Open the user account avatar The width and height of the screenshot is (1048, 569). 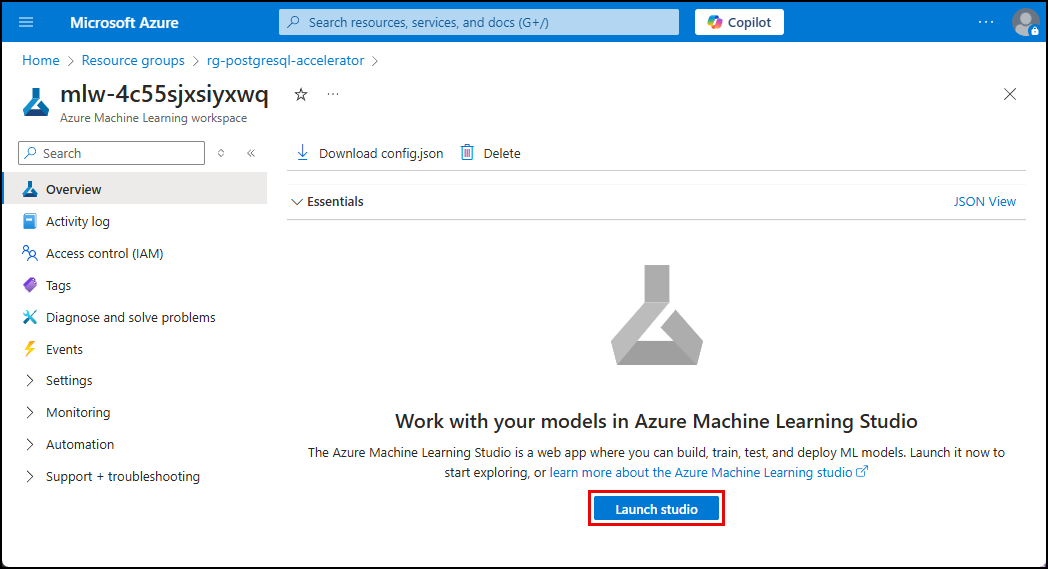1025,22
